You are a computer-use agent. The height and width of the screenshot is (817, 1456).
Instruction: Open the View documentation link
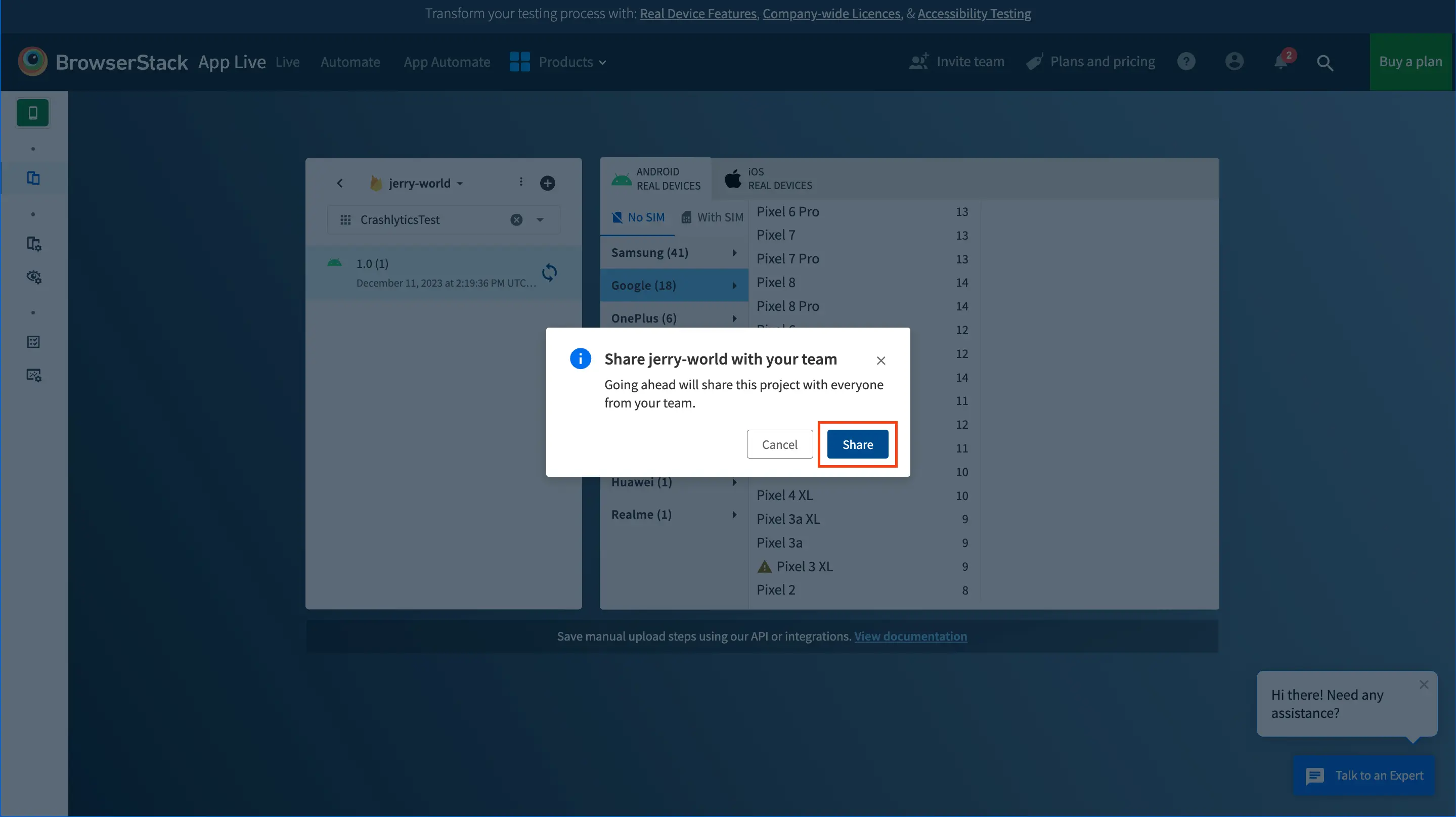point(910,636)
